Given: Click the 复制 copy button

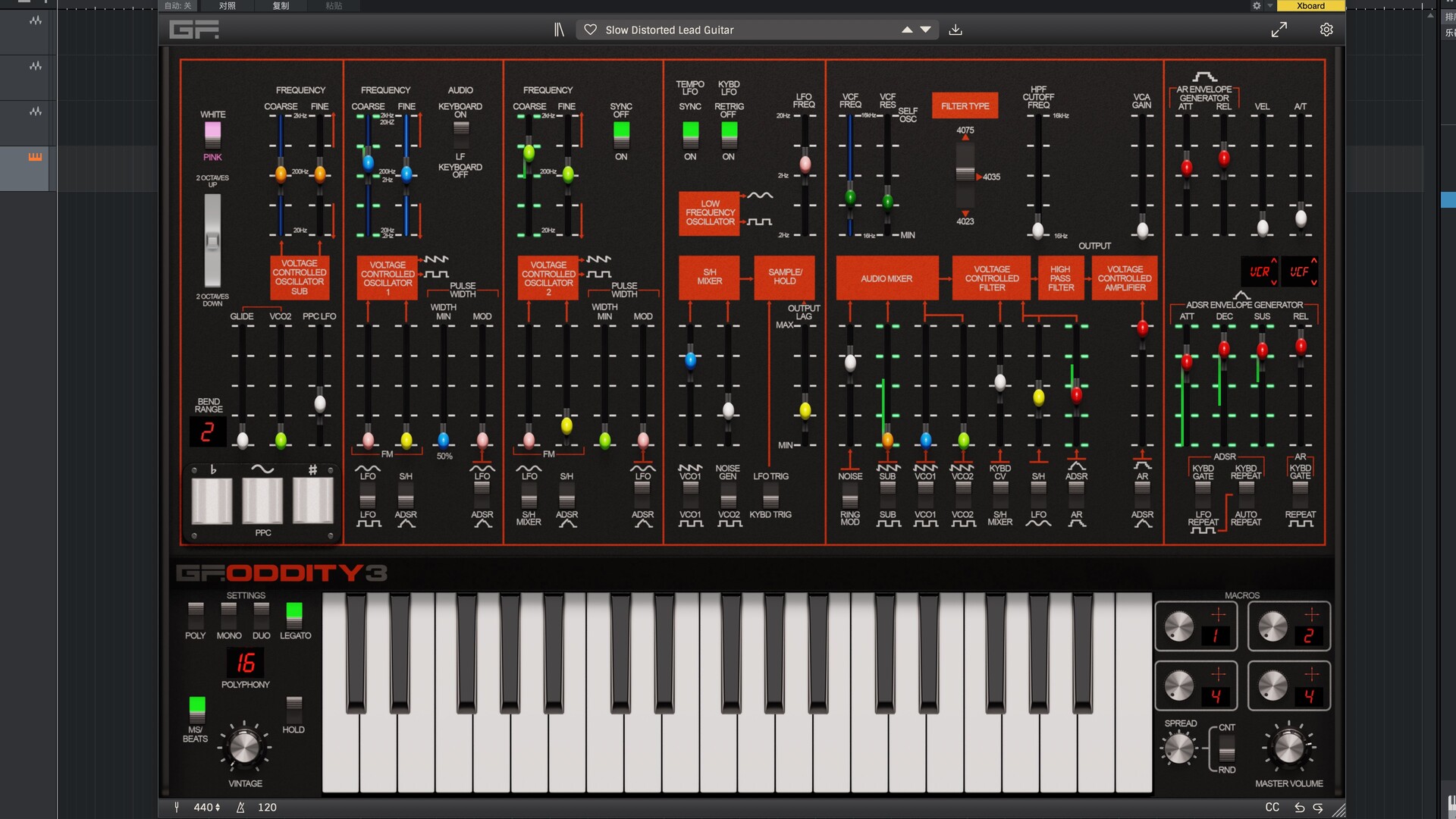Looking at the screenshot, I should [281, 5].
